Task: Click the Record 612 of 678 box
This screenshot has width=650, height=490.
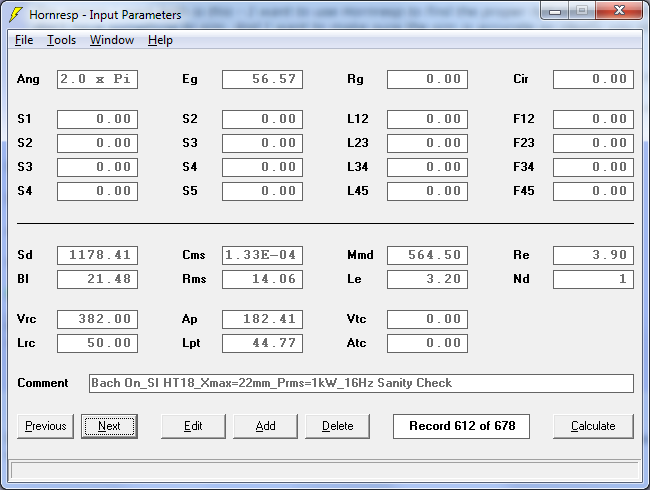Action: pos(461,426)
